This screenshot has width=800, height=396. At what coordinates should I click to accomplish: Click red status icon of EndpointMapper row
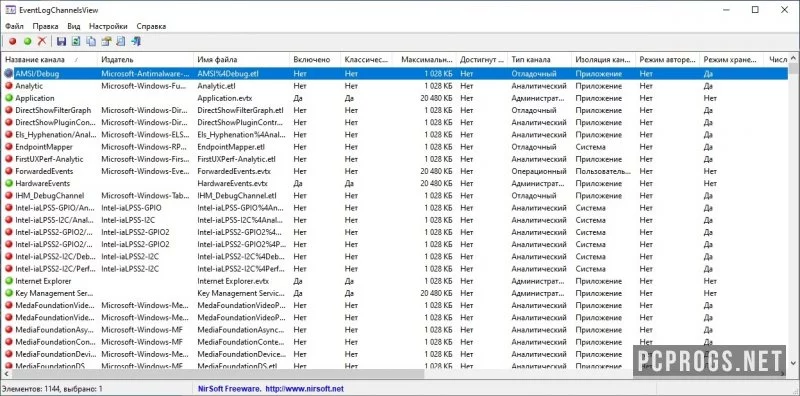8,147
